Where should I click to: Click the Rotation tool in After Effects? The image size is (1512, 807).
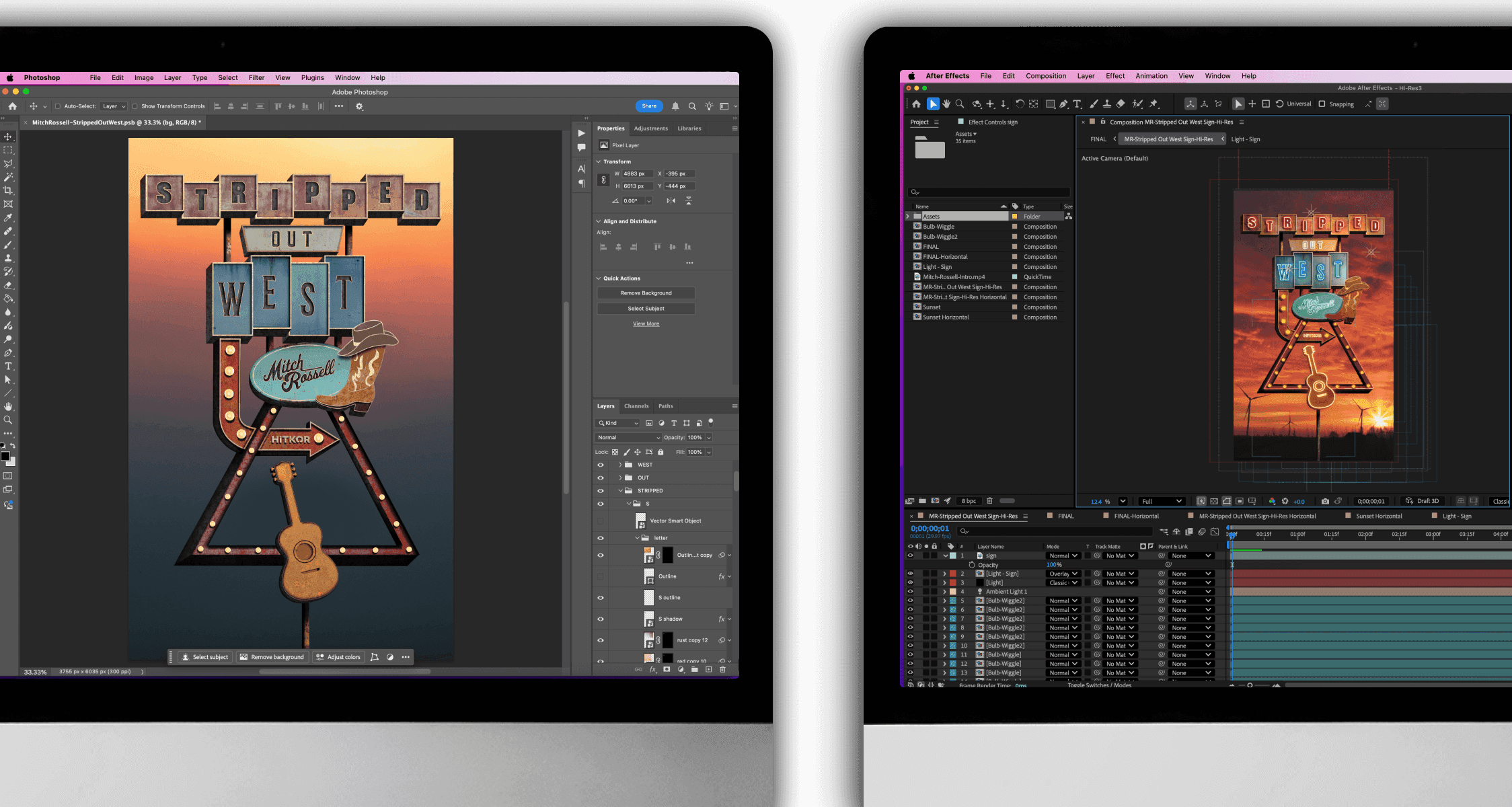[1020, 104]
